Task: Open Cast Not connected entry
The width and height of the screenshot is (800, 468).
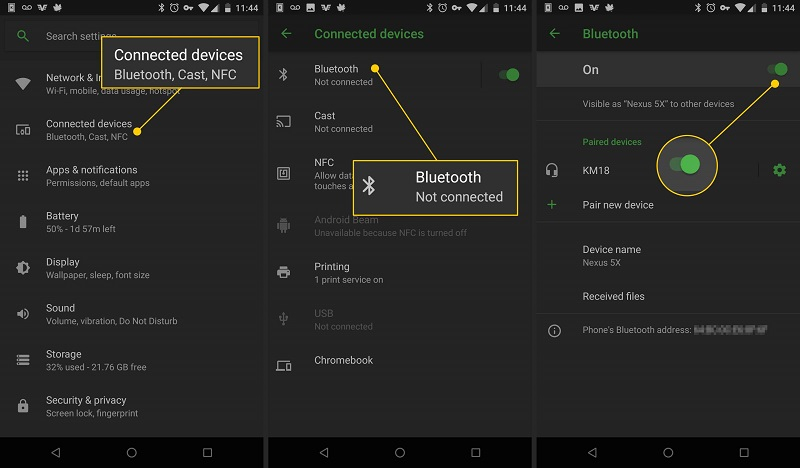Action: (400, 121)
